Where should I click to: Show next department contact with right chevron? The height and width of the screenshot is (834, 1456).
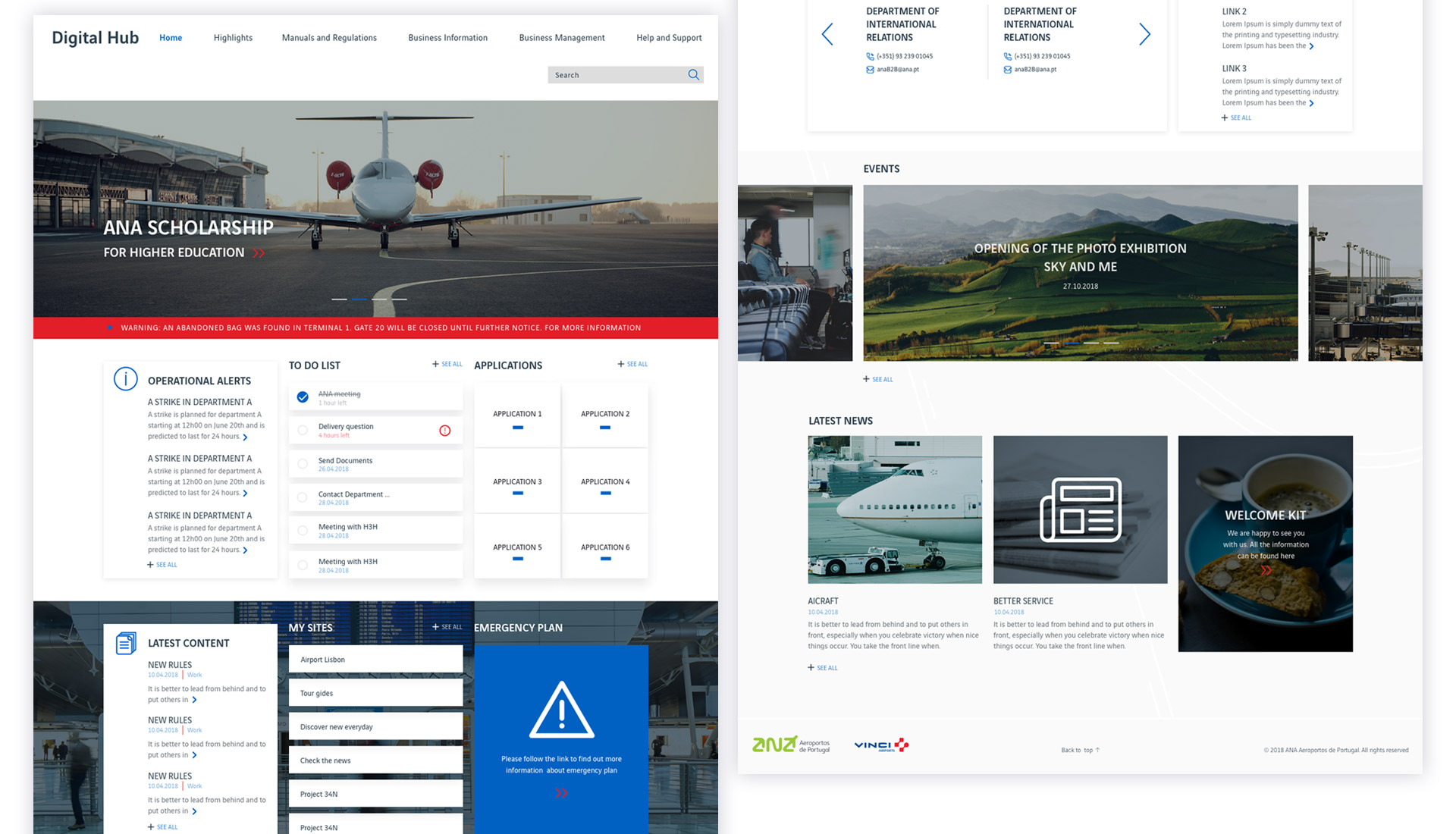click(x=1144, y=34)
